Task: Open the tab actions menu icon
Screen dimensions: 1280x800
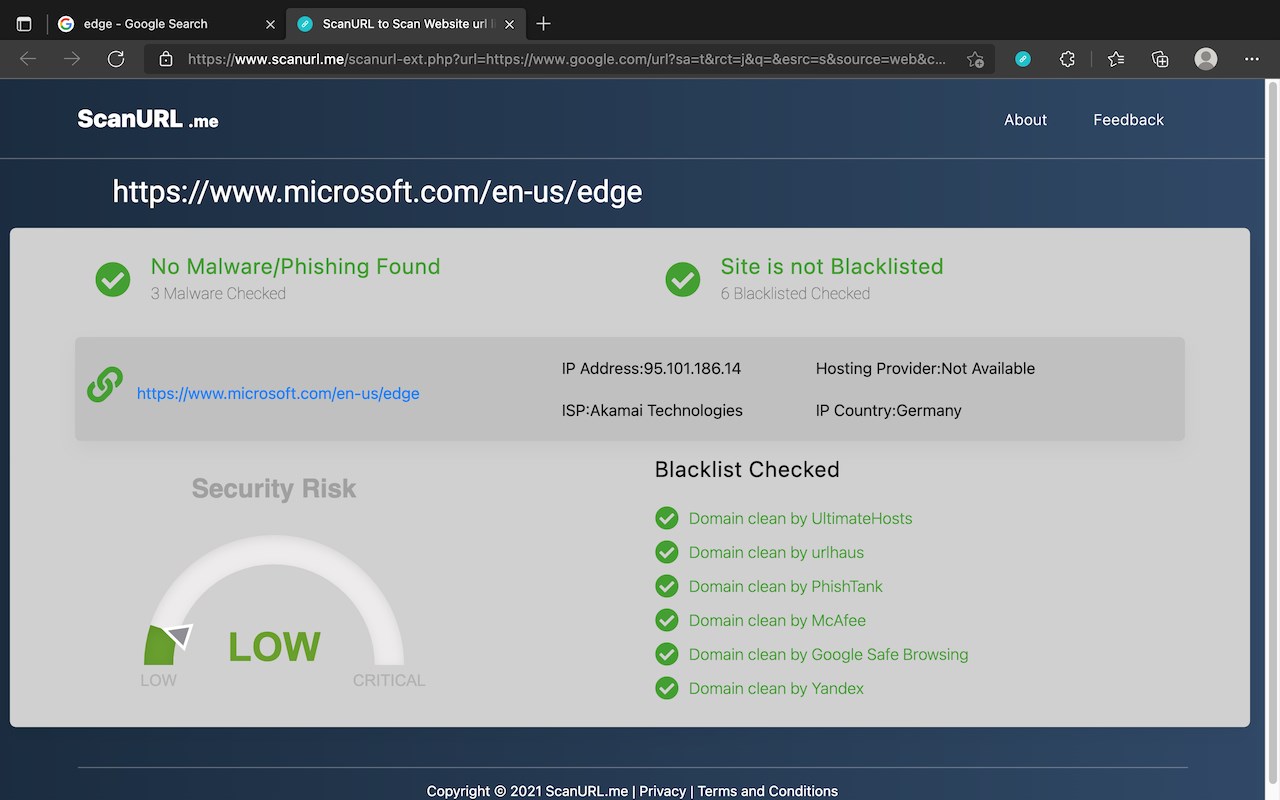Action: pyautogui.click(x=24, y=24)
